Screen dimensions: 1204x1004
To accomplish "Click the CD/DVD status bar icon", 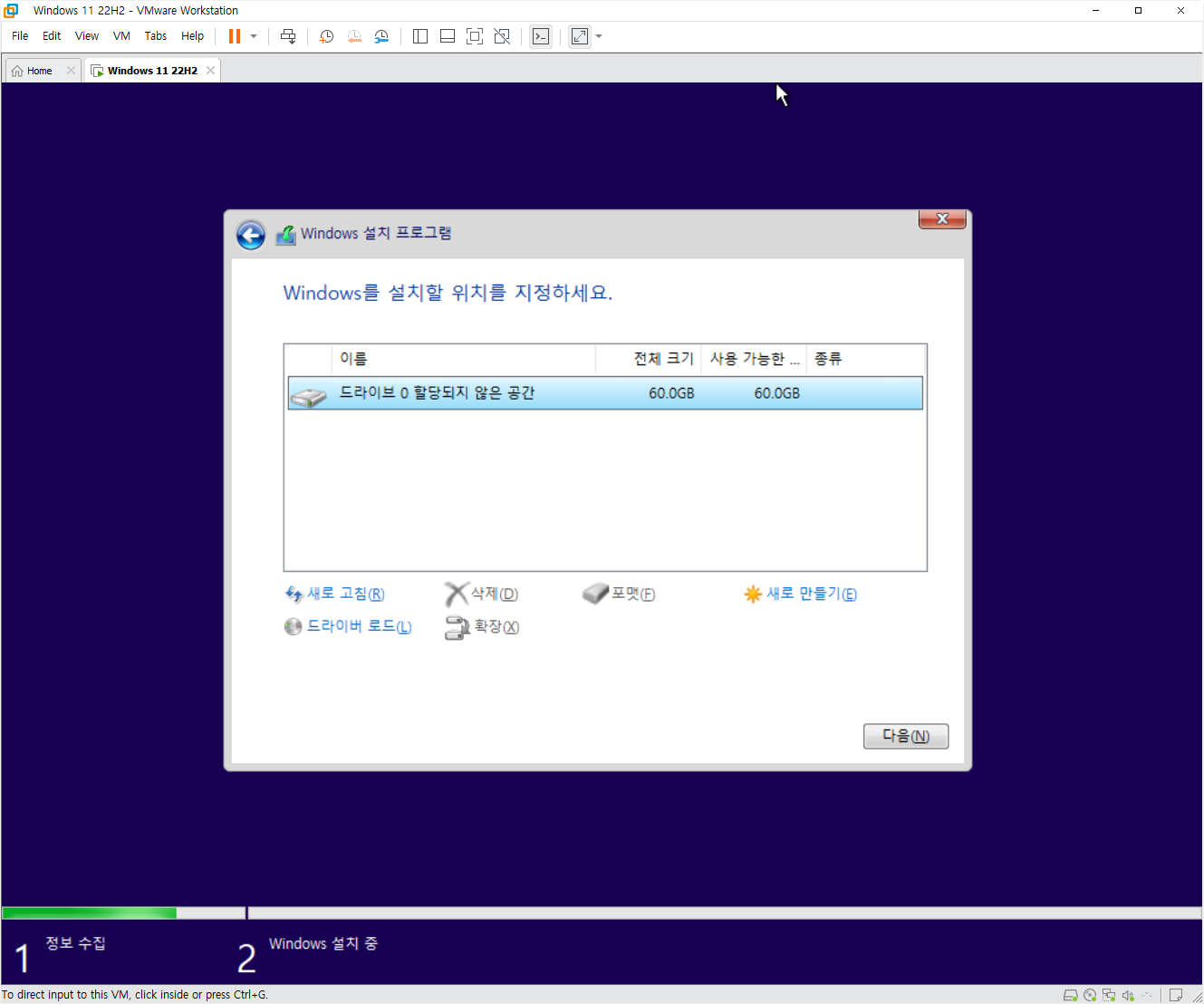I will (x=1090, y=995).
